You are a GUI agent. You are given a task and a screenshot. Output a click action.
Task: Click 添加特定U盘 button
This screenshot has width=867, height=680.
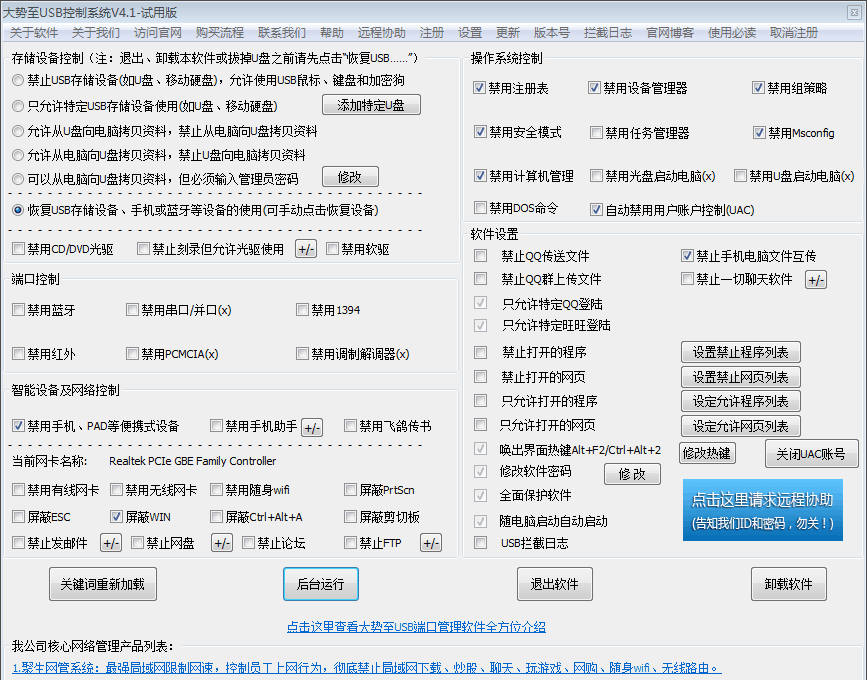(x=371, y=105)
